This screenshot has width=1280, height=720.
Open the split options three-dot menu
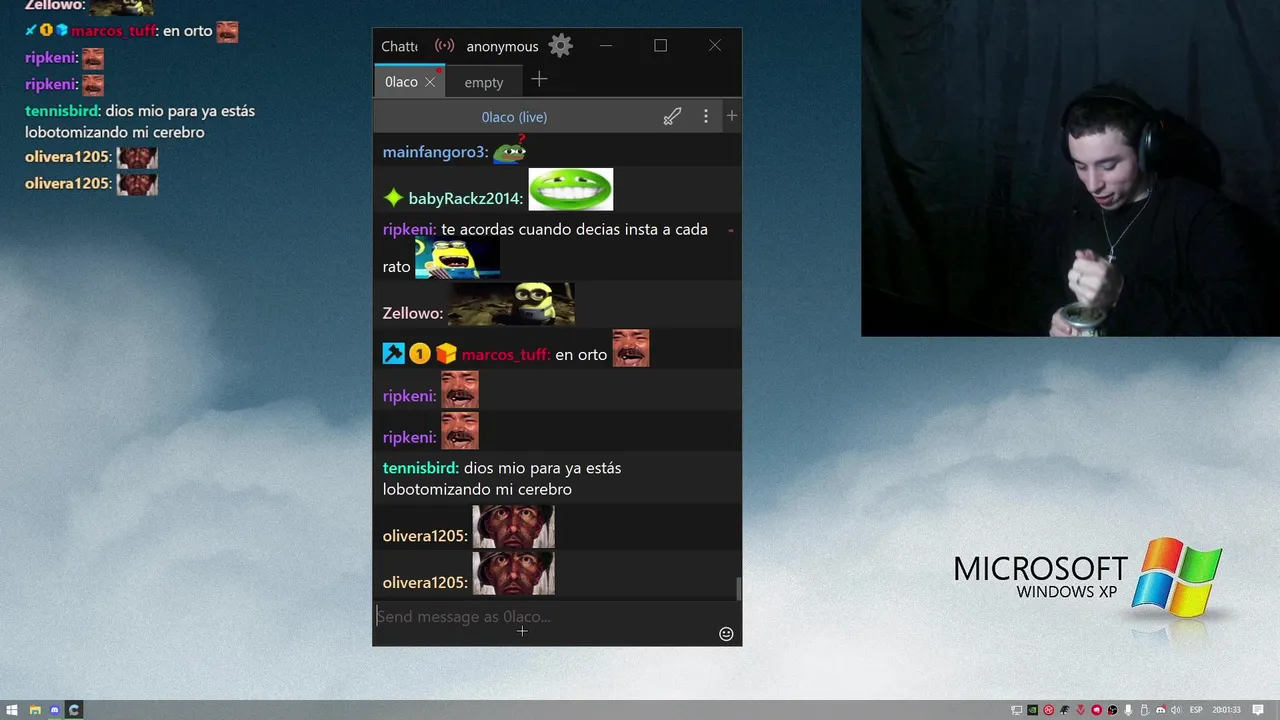click(706, 116)
